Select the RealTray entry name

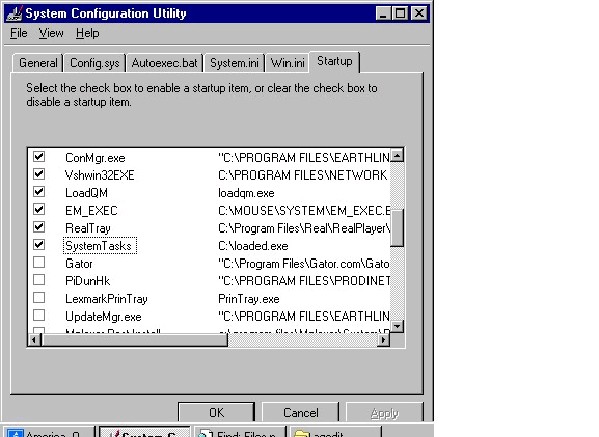[87, 228]
